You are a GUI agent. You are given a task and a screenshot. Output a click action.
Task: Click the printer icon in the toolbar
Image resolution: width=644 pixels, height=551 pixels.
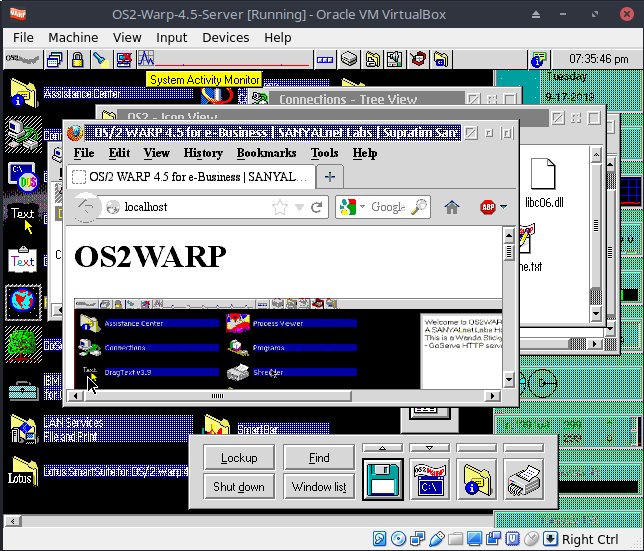click(x=524, y=480)
